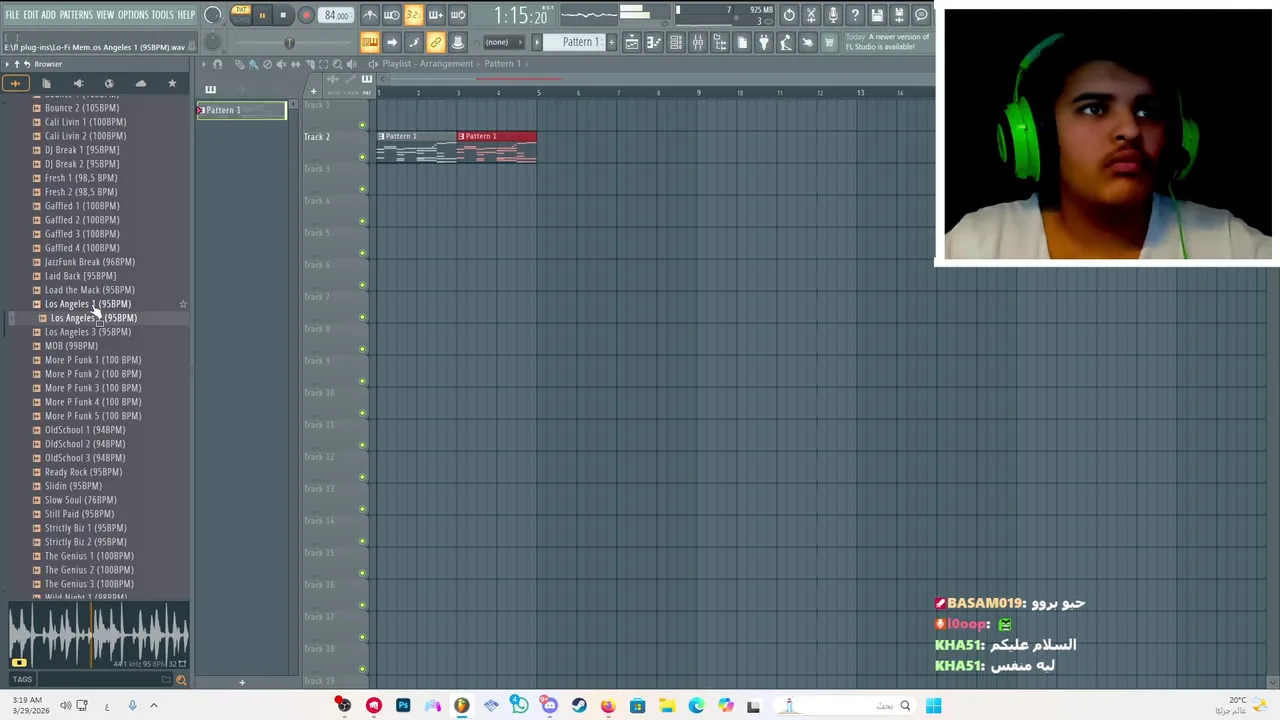Image resolution: width=1280 pixels, height=720 pixels.
Task: Toggle the metronome icon
Action: tap(370, 15)
